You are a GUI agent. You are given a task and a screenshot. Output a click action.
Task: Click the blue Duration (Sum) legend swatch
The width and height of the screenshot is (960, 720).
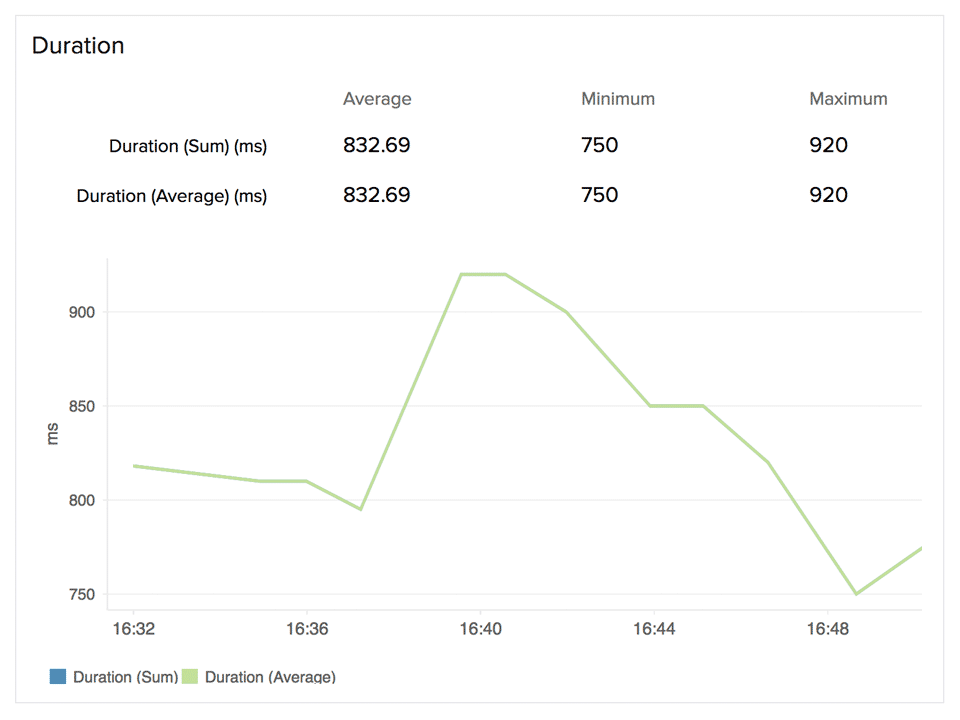pos(58,677)
